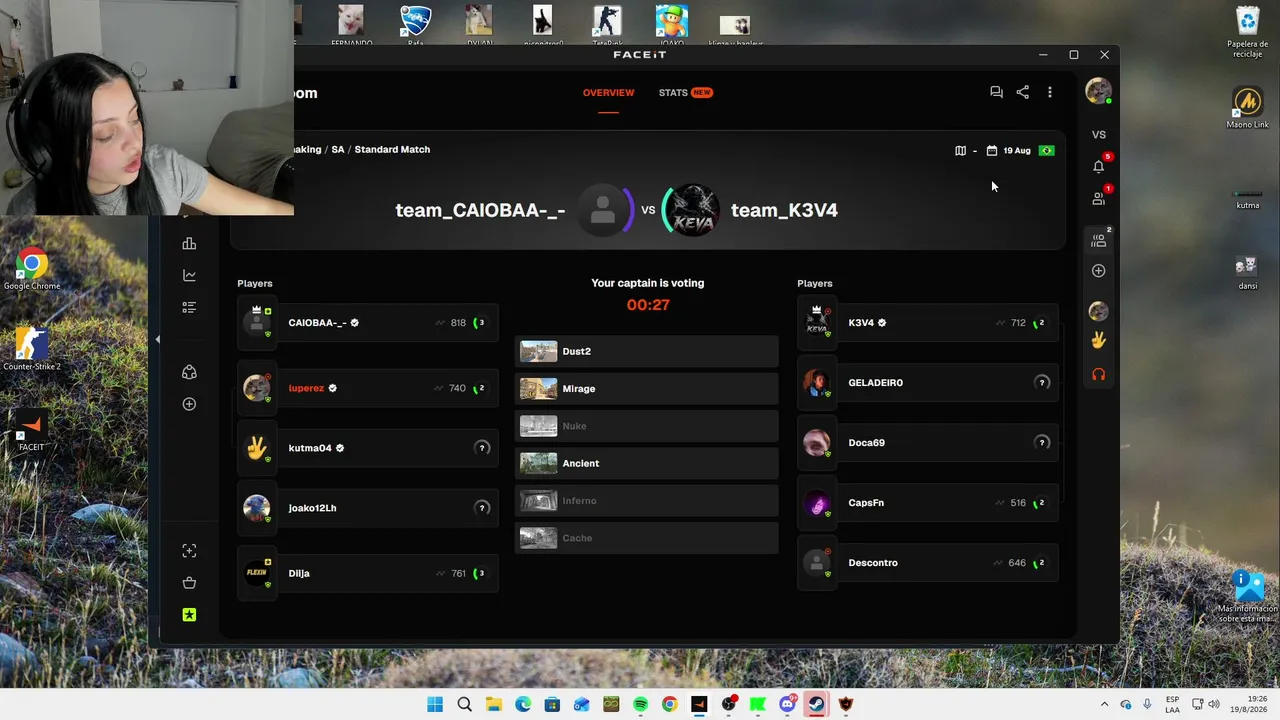The height and width of the screenshot is (720, 1280).
Task: Open friends icon with one alert
Action: coord(1099,198)
